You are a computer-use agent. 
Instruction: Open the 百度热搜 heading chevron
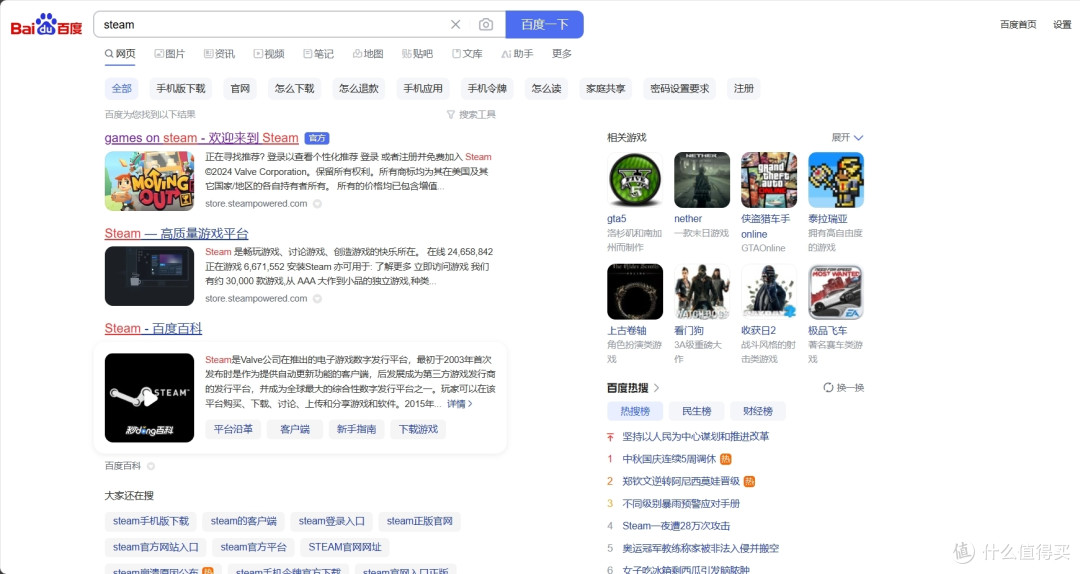click(656, 388)
